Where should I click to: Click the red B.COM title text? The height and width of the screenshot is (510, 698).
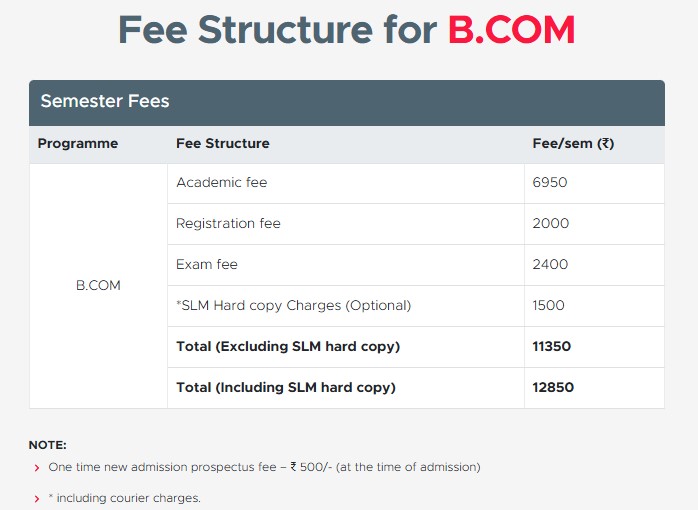pos(511,30)
